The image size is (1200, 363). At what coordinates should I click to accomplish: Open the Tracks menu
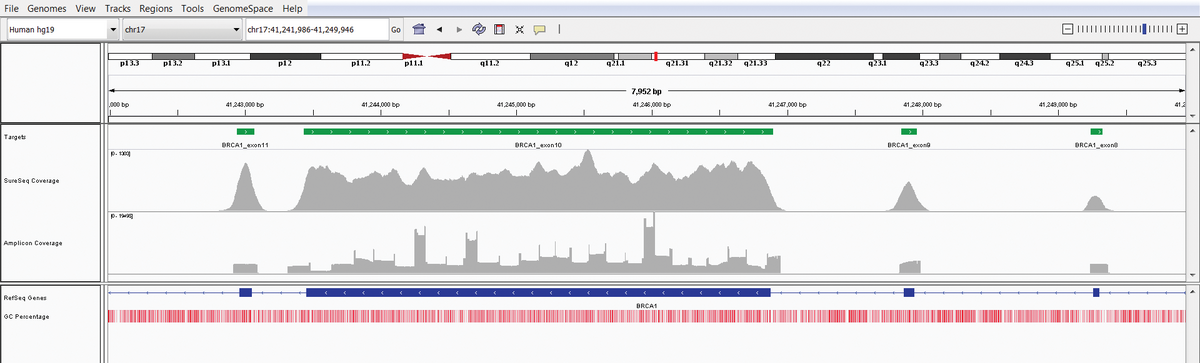(117, 8)
